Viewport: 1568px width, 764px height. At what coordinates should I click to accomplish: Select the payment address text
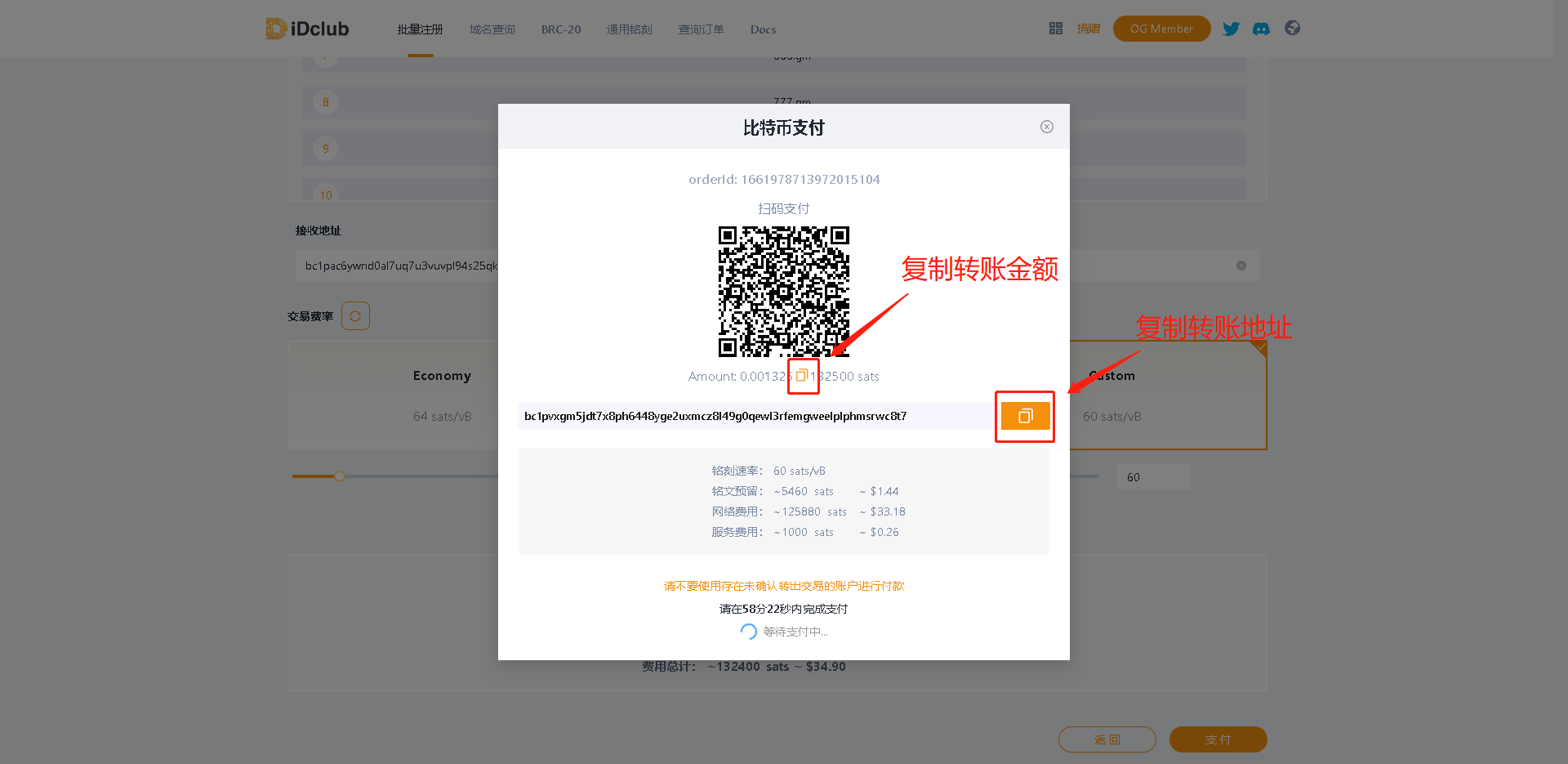715,416
